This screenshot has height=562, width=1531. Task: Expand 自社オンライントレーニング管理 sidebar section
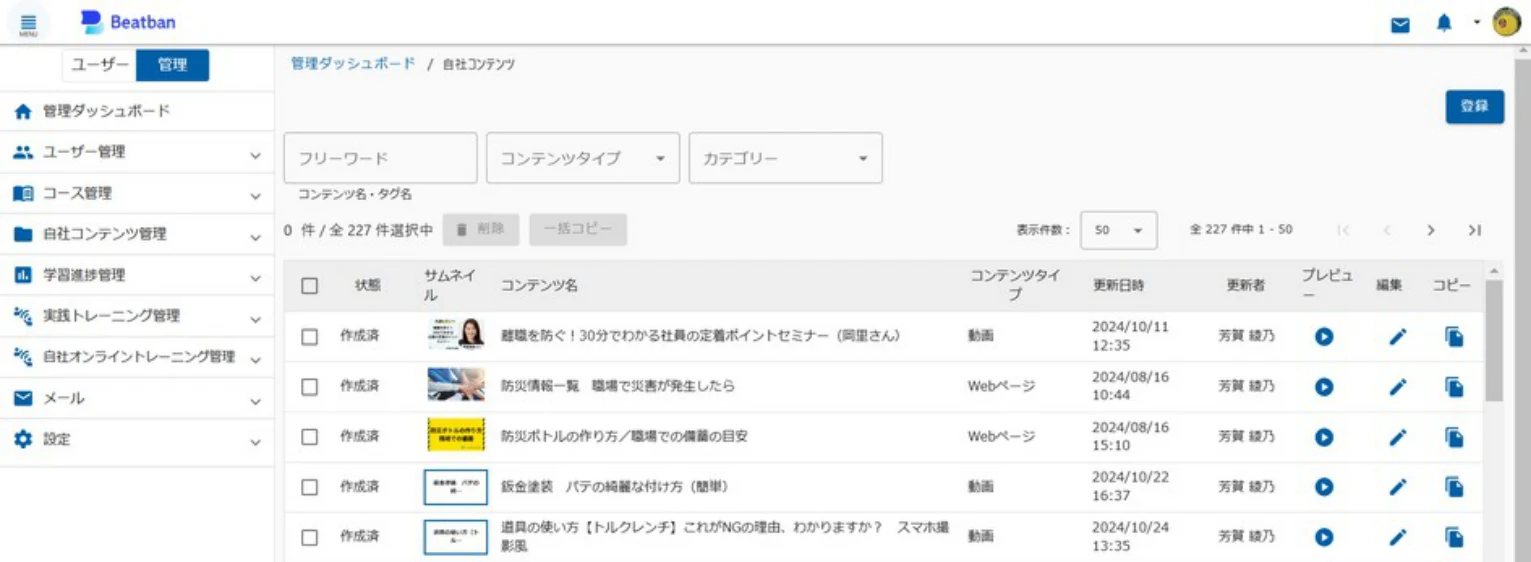(x=137, y=357)
